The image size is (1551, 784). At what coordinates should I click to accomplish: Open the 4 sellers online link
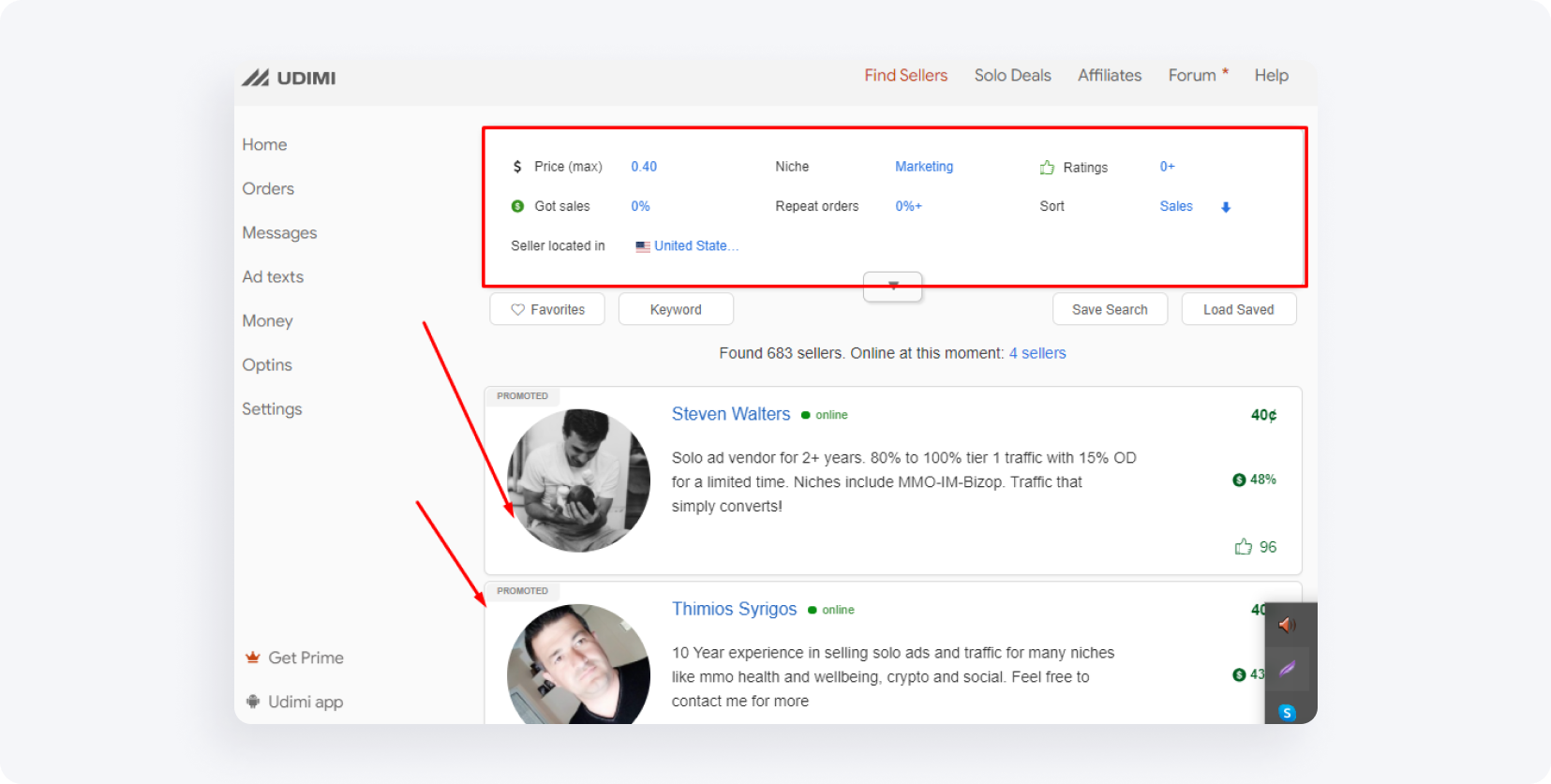[1037, 353]
